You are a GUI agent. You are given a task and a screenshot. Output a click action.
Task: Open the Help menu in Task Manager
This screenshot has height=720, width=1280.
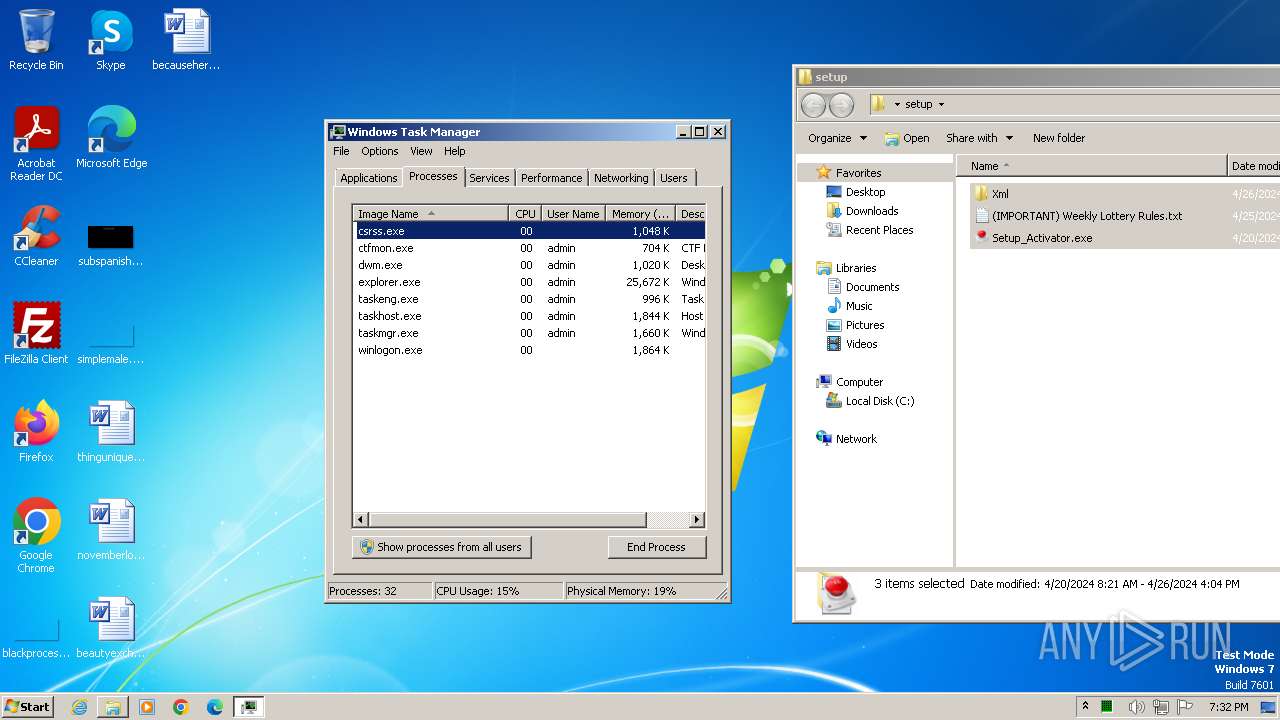click(454, 151)
